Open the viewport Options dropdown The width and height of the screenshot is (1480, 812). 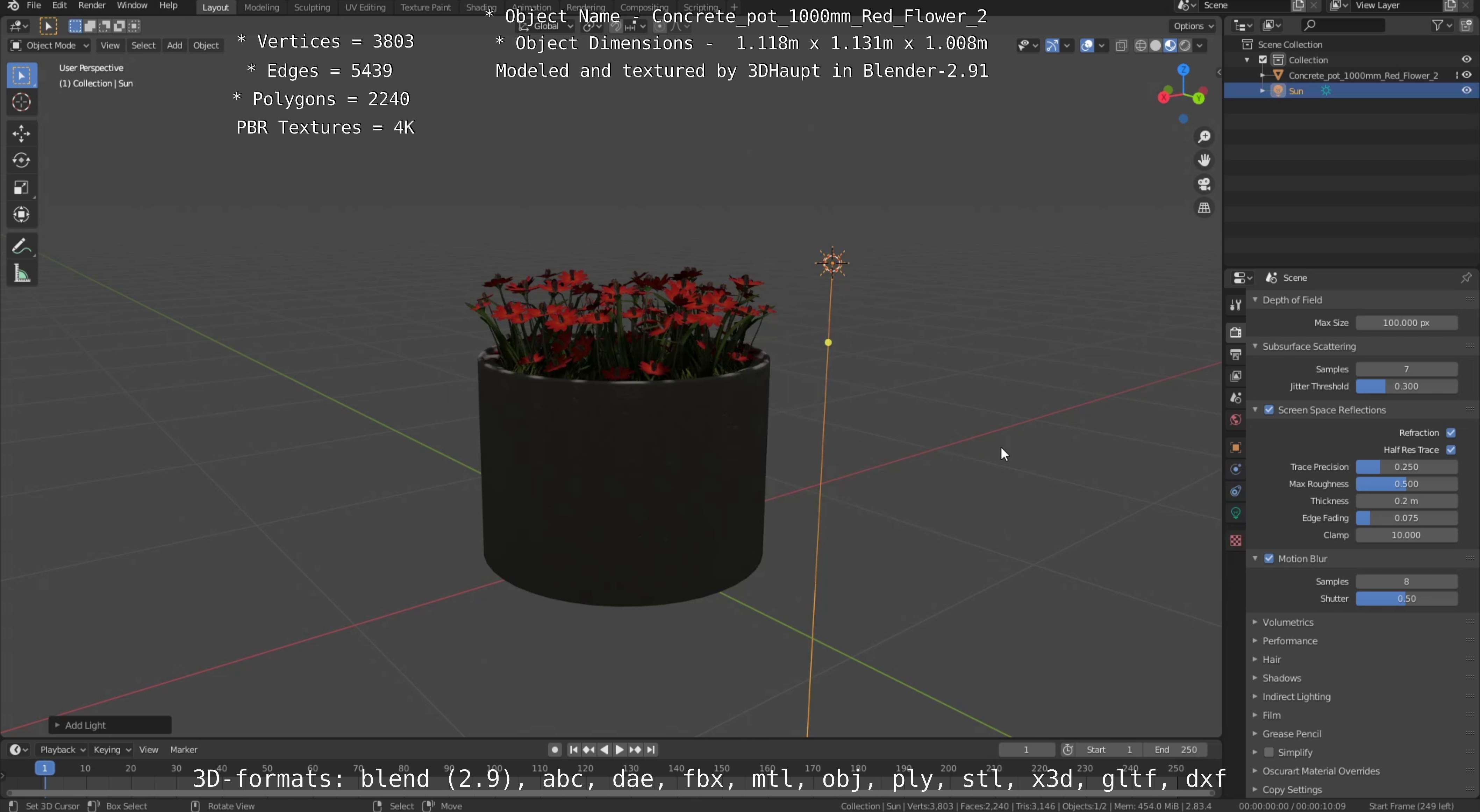pos(1193,26)
